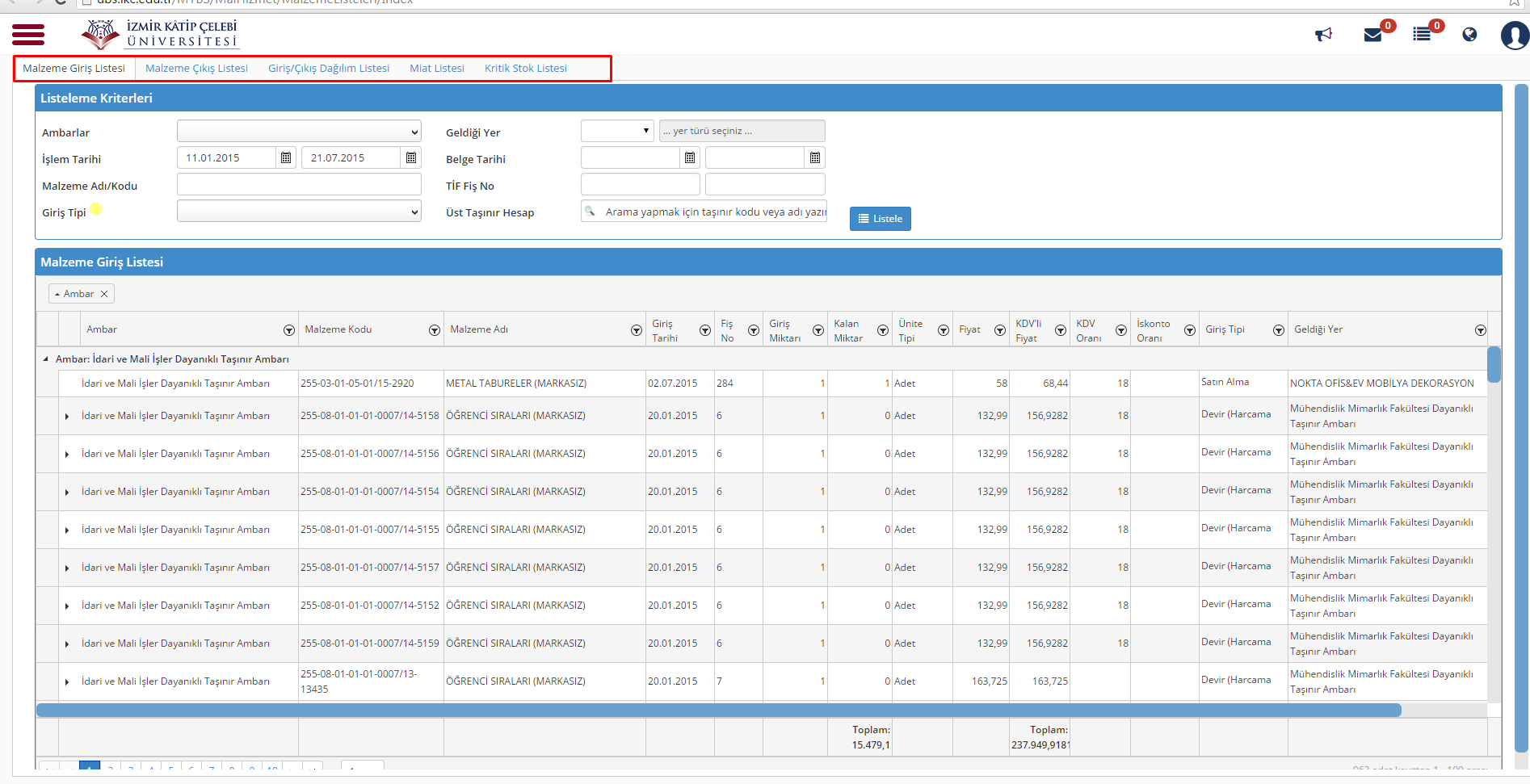Focus the Üst Taşınır Hesap search field

[704, 212]
